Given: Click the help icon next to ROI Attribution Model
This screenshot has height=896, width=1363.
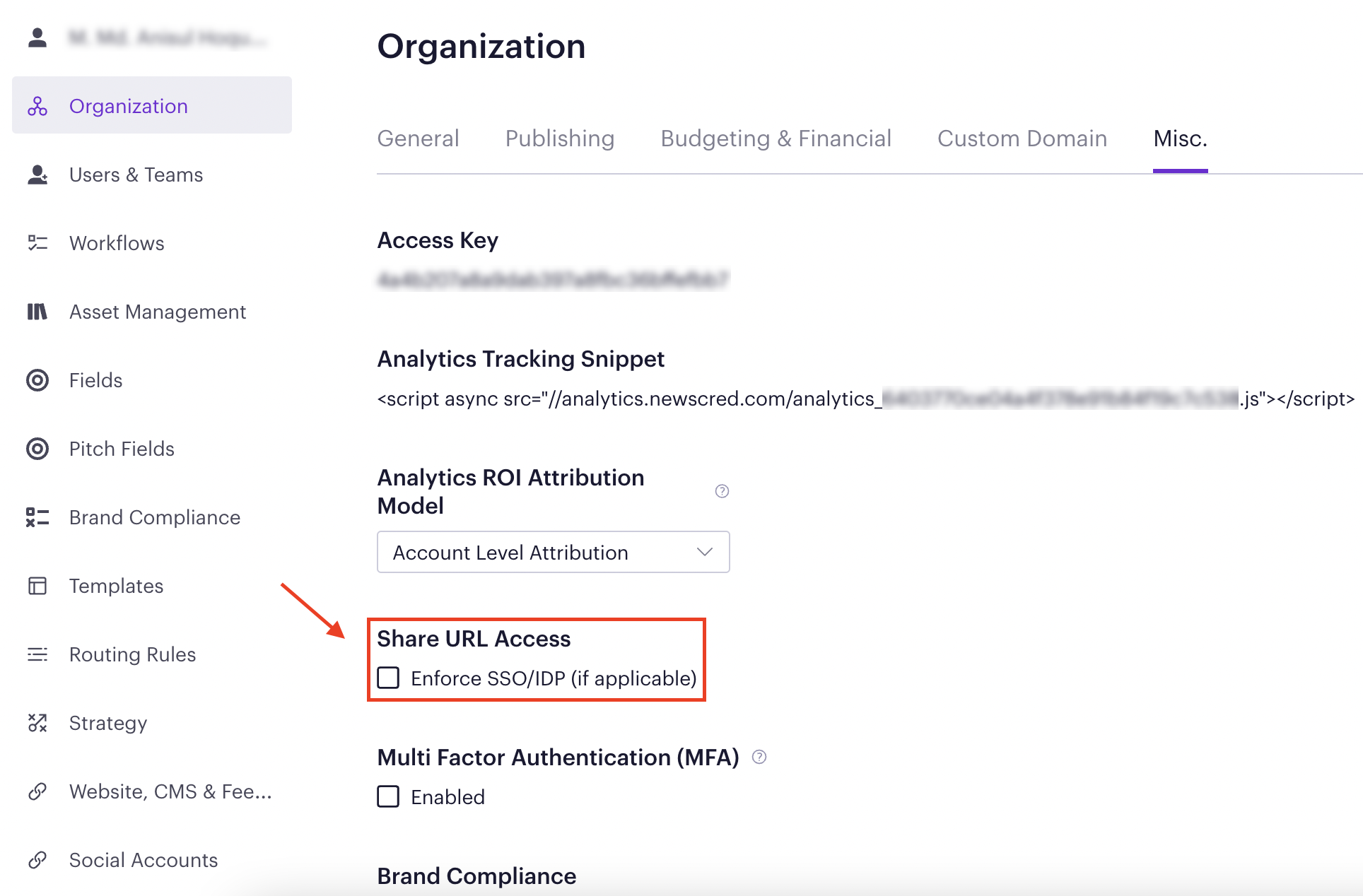Looking at the screenshot, I should pyautogui.click(x=722, y=491).
